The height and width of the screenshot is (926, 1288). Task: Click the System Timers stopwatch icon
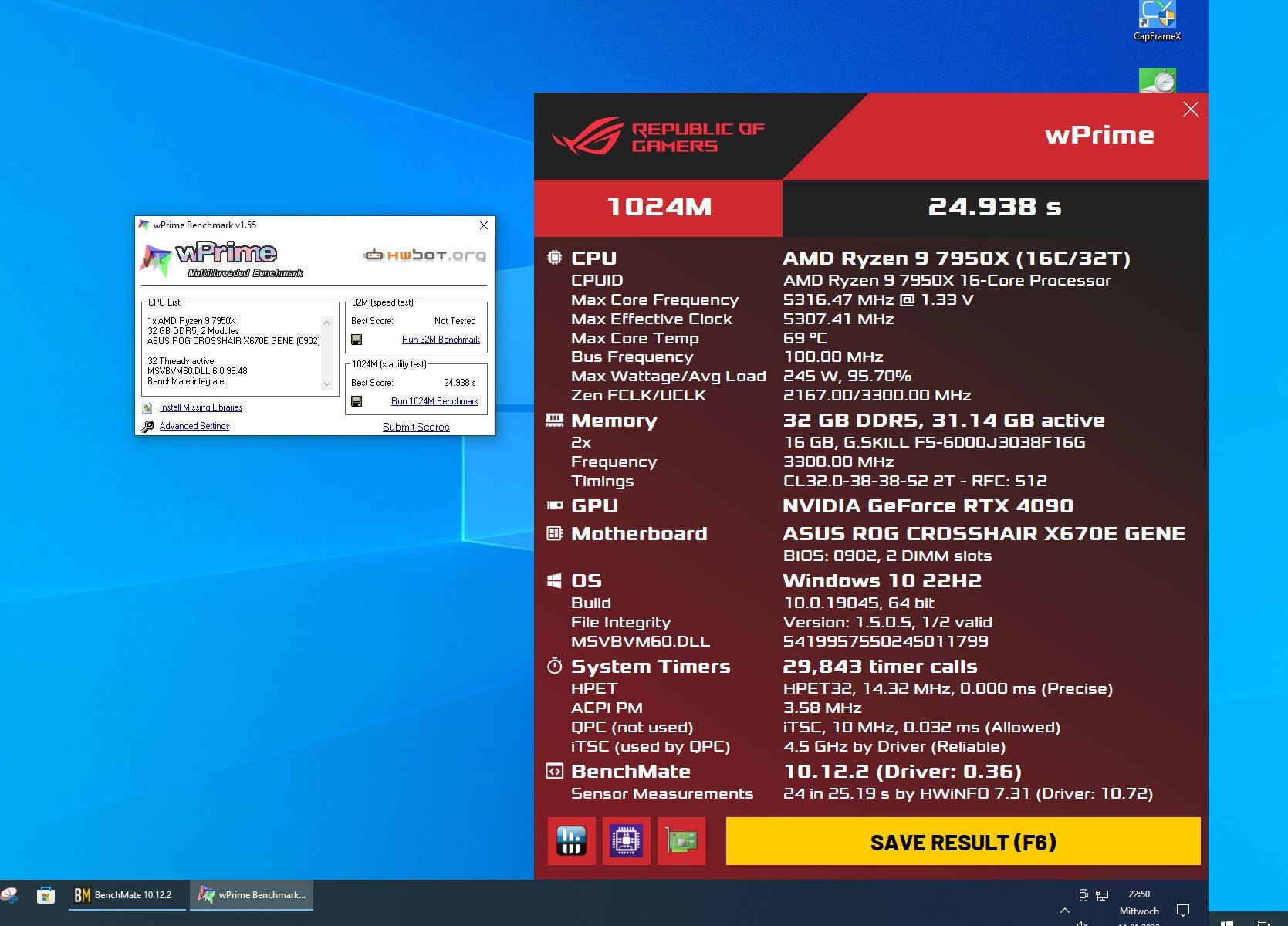click(x=554, y=666)
